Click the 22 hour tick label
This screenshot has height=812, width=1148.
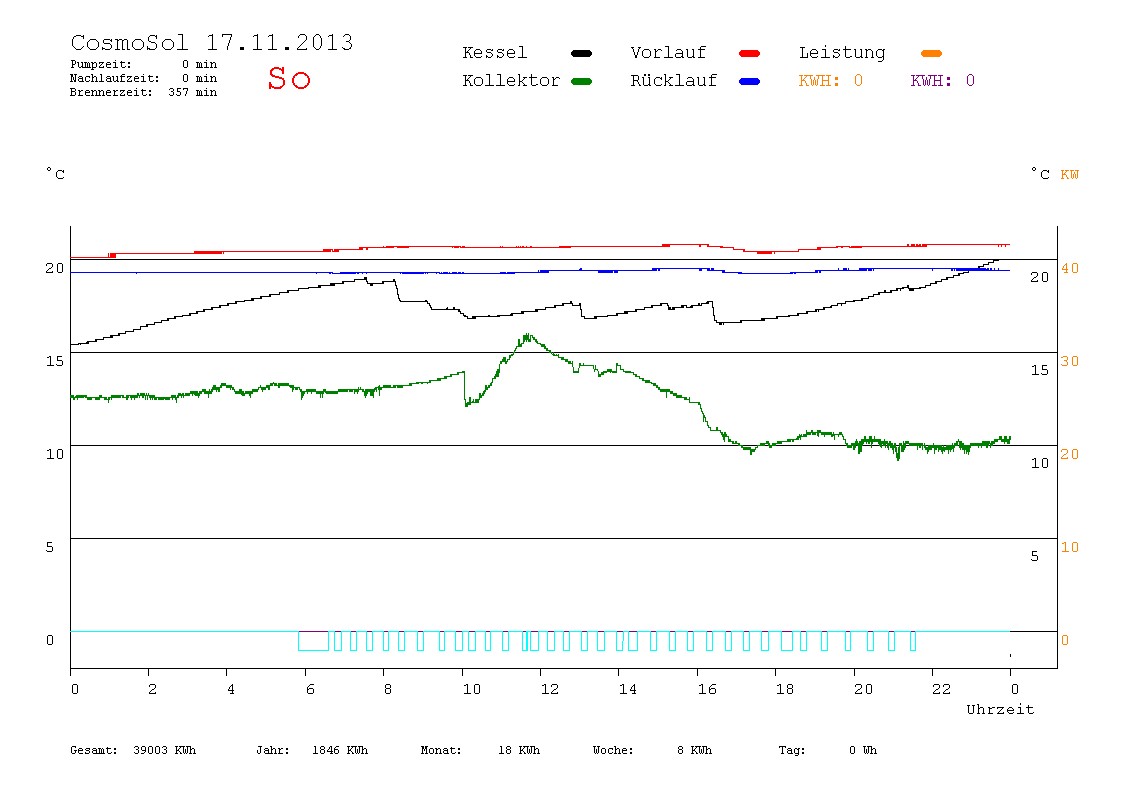942,689
